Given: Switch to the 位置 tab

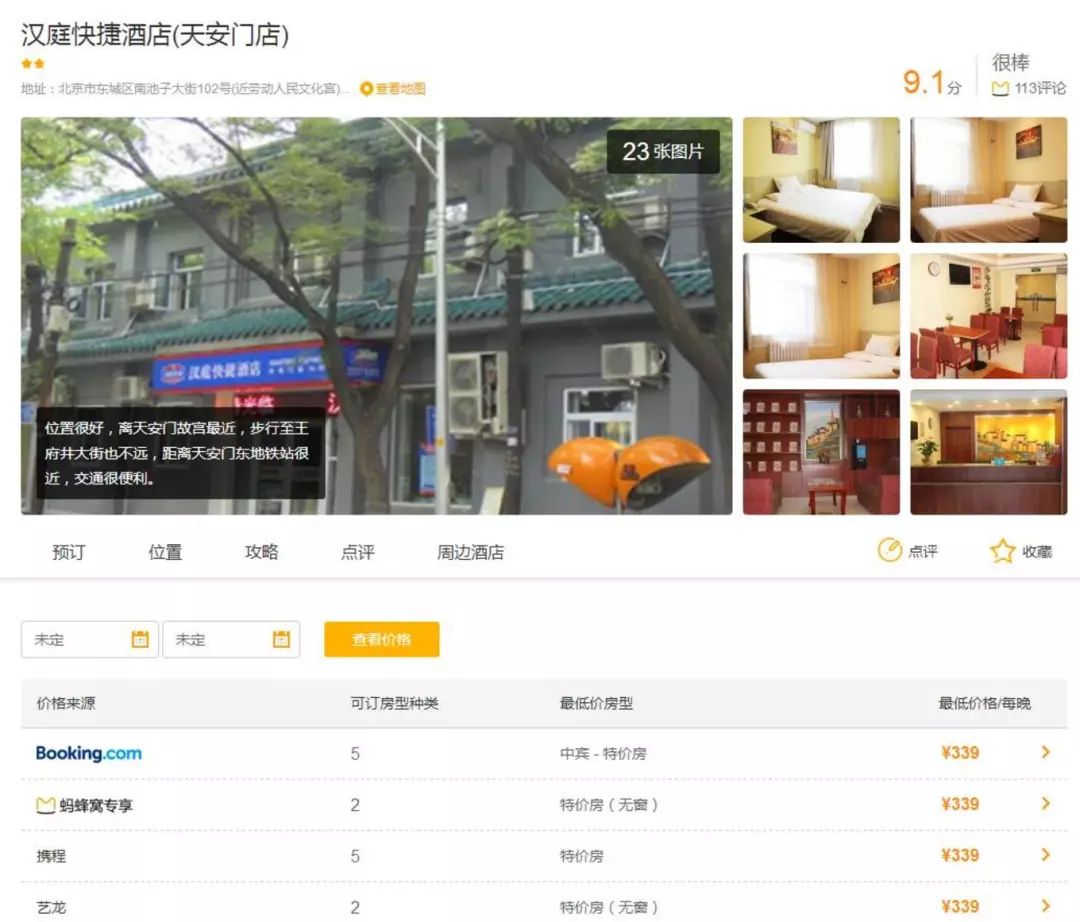Looking at the screenshot, I should pos(165,552).
